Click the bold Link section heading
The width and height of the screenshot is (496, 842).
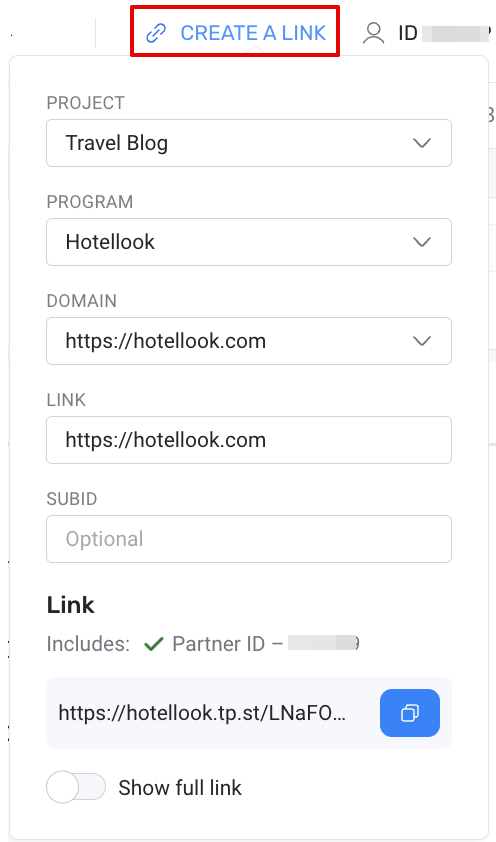71,605
